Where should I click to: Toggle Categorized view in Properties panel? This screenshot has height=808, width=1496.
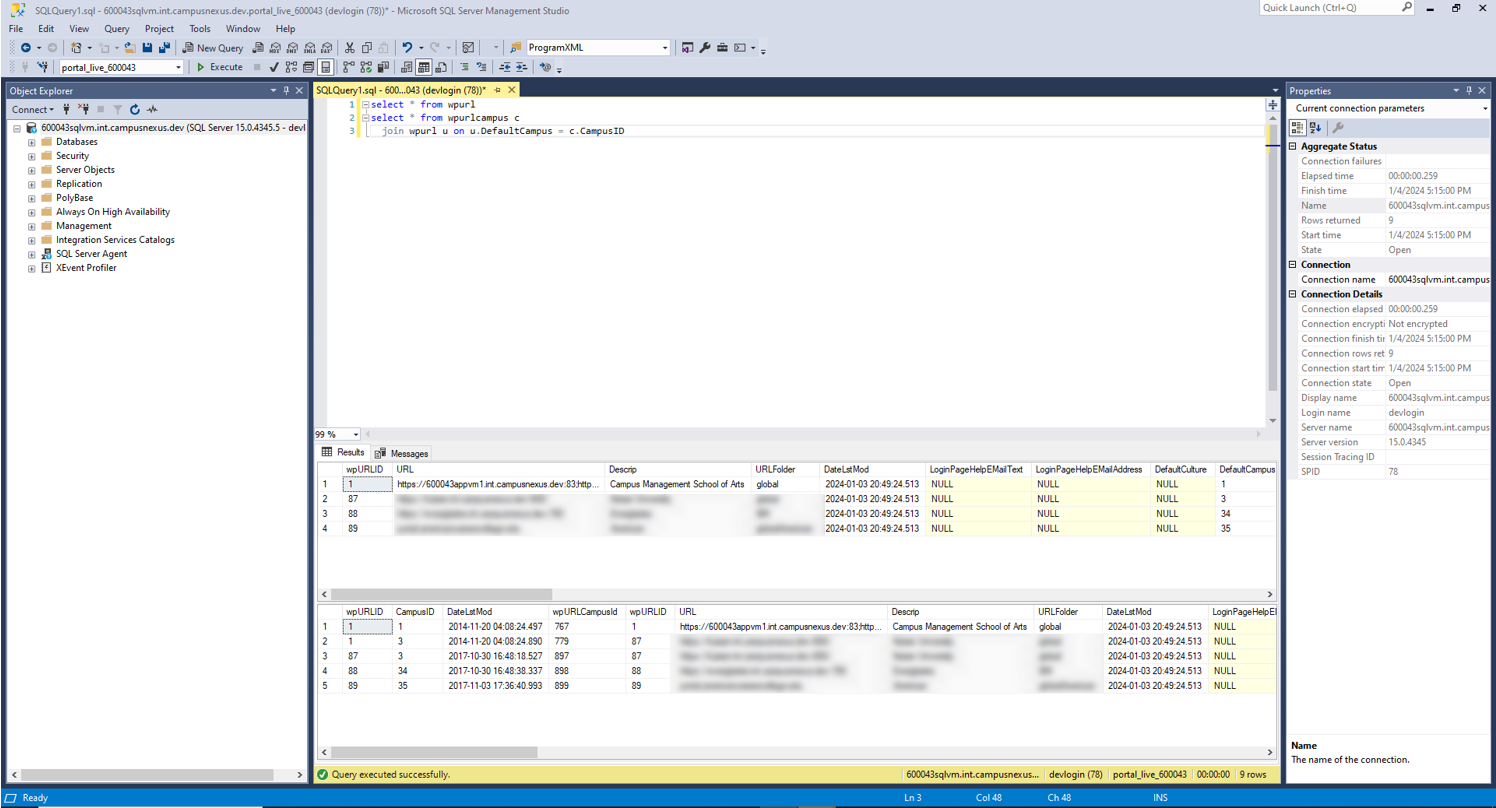point(1298,127)
